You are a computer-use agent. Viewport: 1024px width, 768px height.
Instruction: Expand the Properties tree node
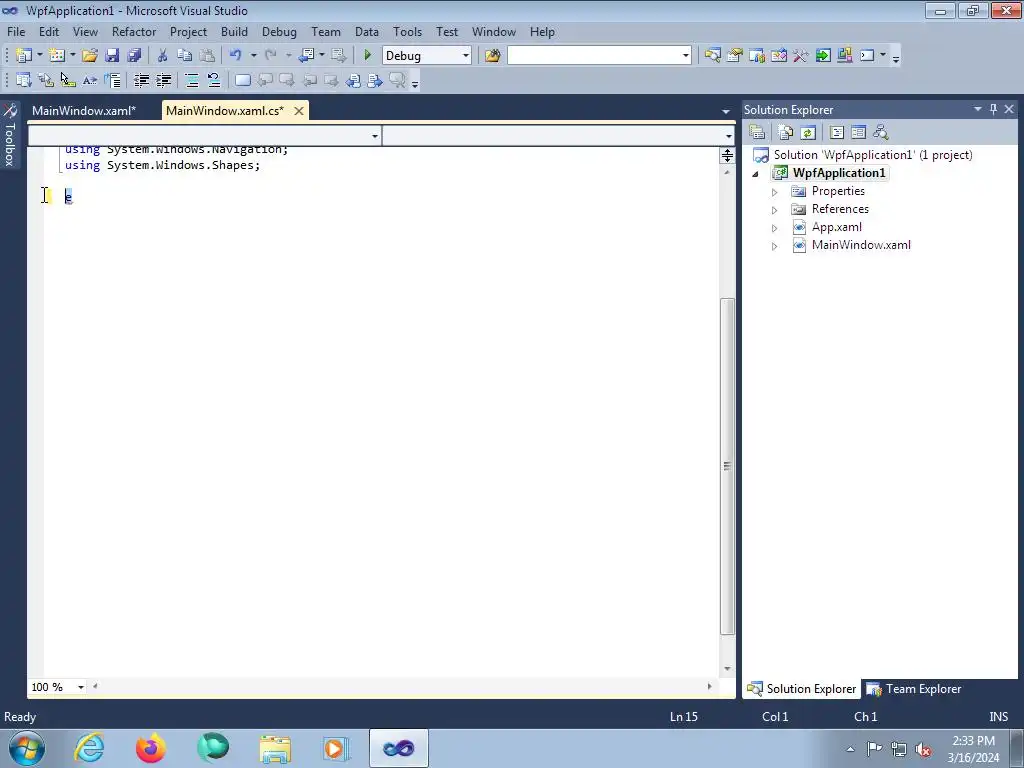click(775, 192)
